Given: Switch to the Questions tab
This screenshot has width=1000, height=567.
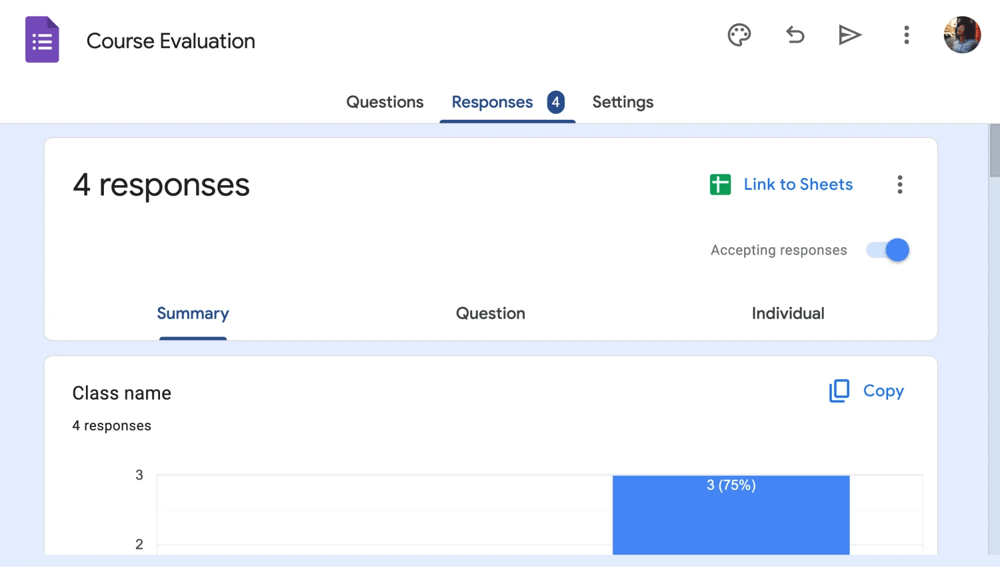Looking at the screenshot, I should [x=384, y=102].
